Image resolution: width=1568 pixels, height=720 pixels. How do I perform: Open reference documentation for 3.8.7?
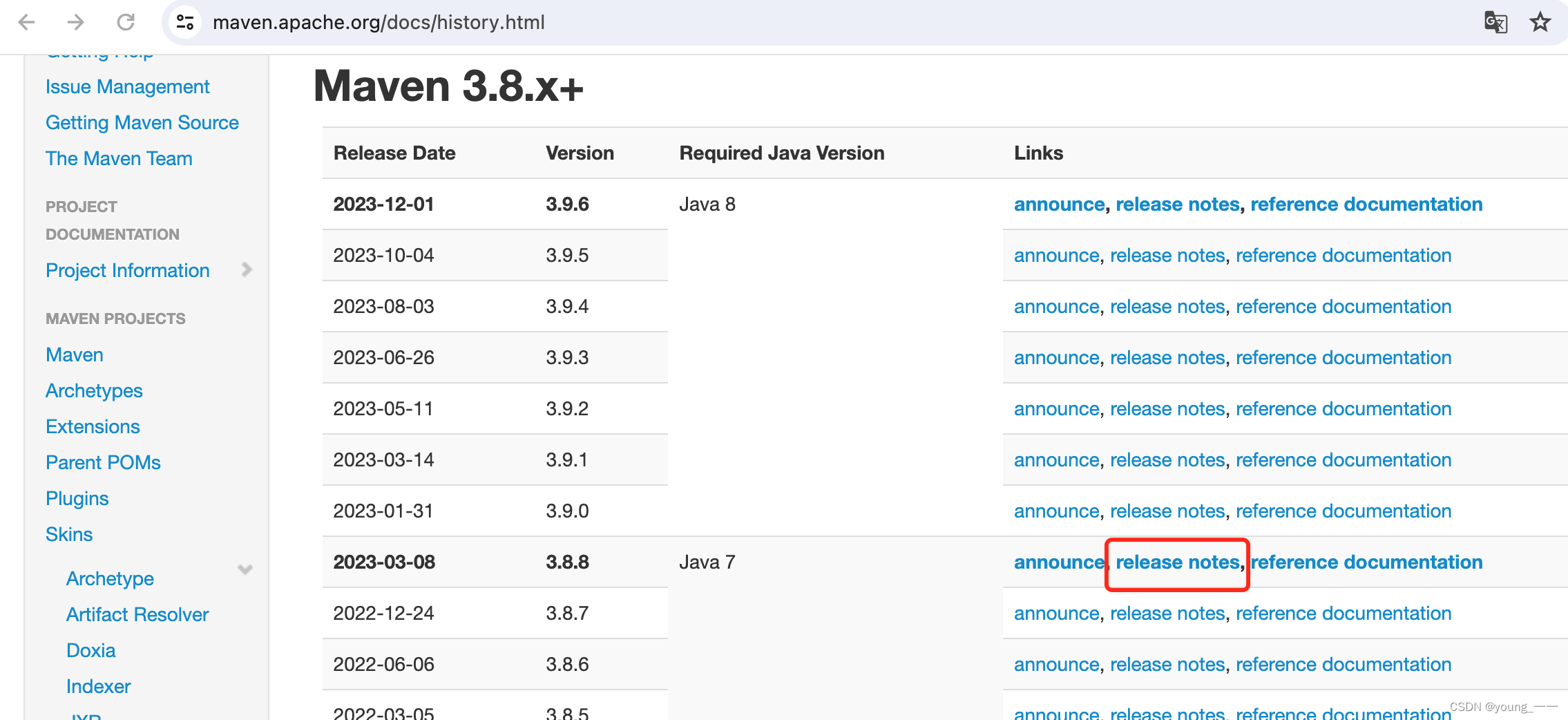(x=1344, y=614)
